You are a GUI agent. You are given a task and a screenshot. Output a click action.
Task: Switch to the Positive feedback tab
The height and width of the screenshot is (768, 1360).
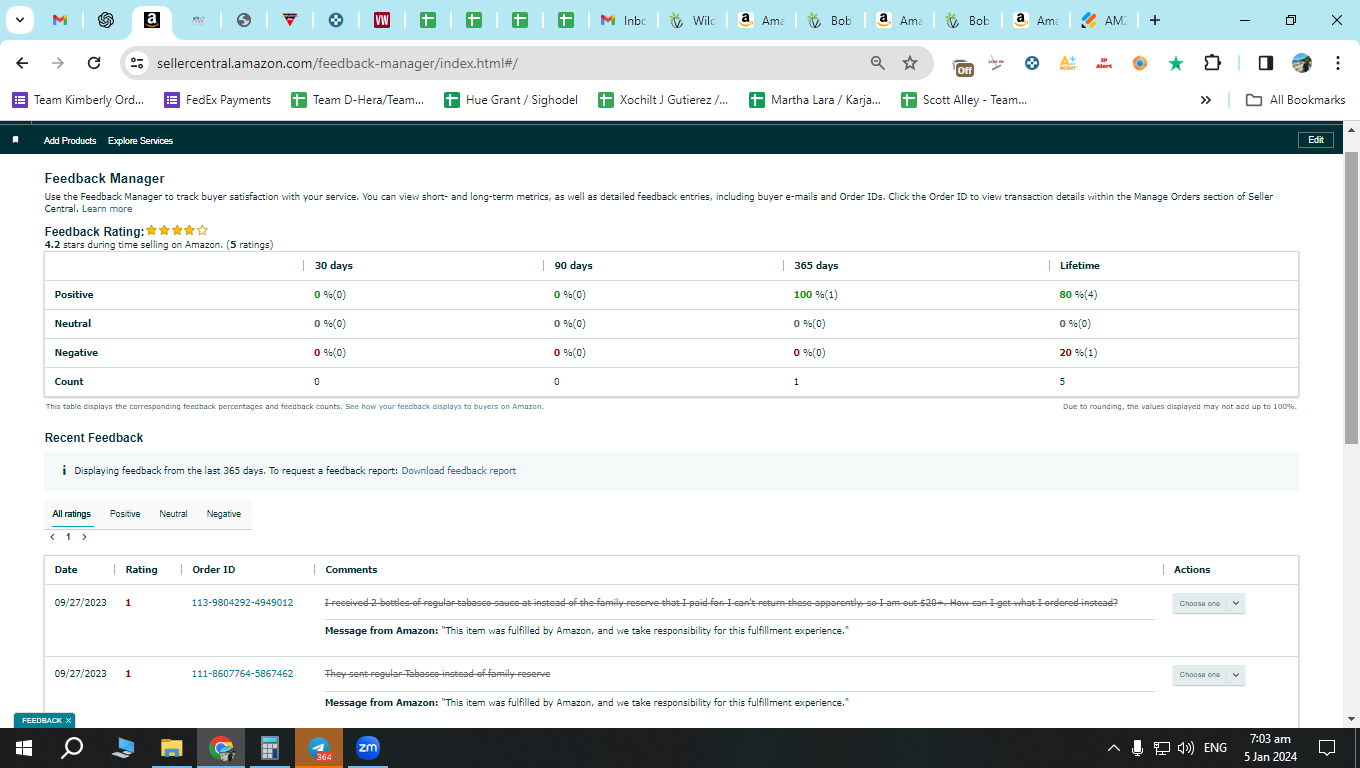click(x=125, y=514)
